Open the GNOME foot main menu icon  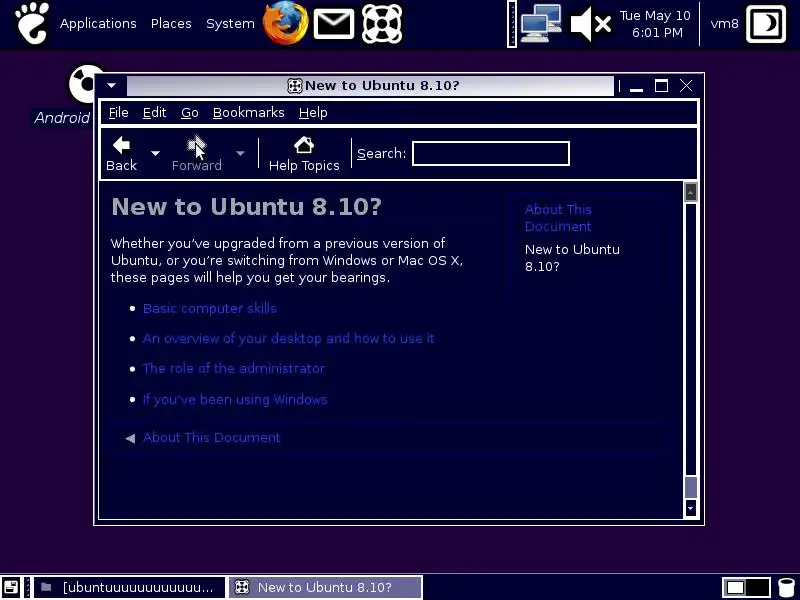pos(32,23)
